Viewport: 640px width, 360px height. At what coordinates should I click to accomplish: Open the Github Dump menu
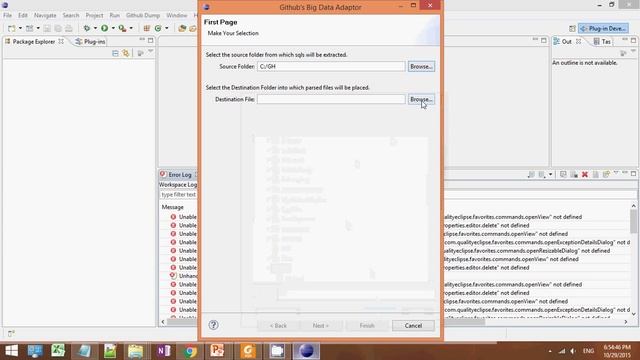[143, 15]
